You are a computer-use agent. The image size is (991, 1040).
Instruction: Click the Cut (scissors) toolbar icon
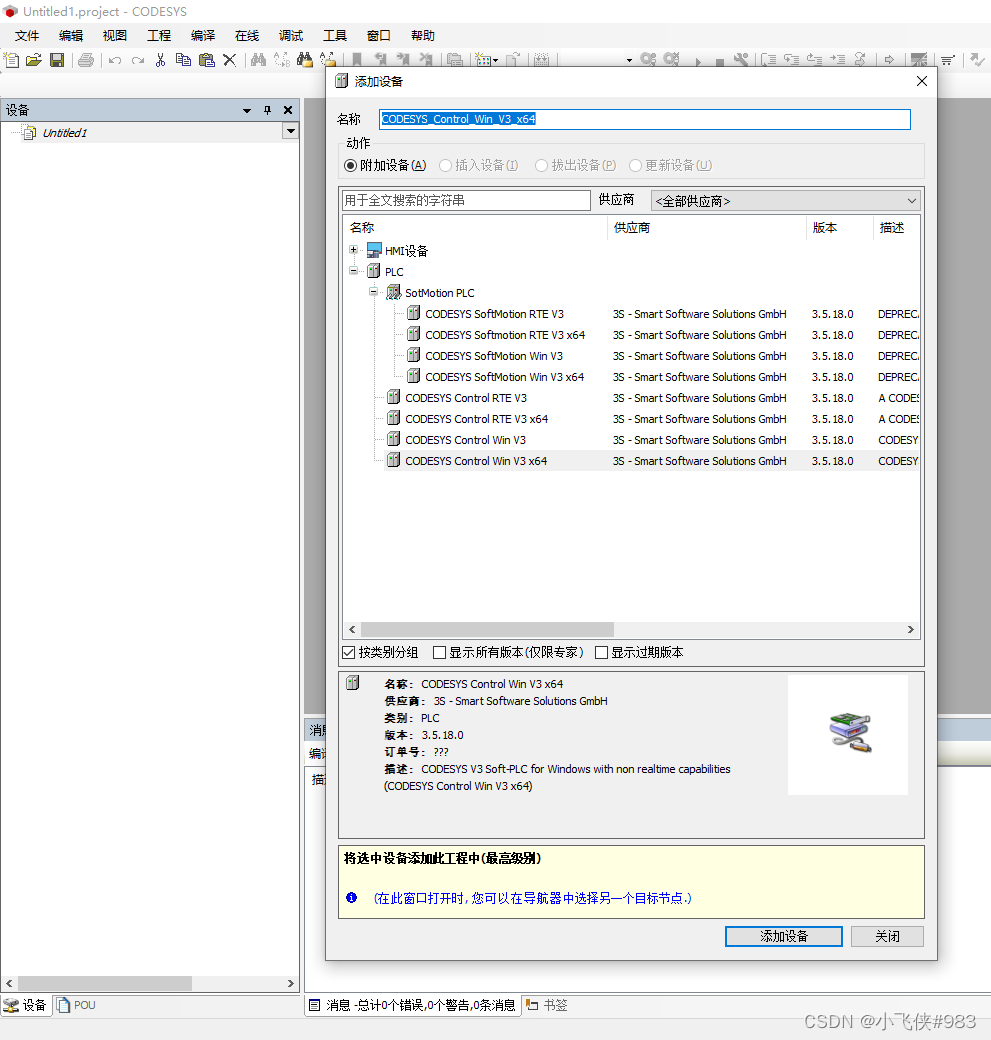point(160,60)
